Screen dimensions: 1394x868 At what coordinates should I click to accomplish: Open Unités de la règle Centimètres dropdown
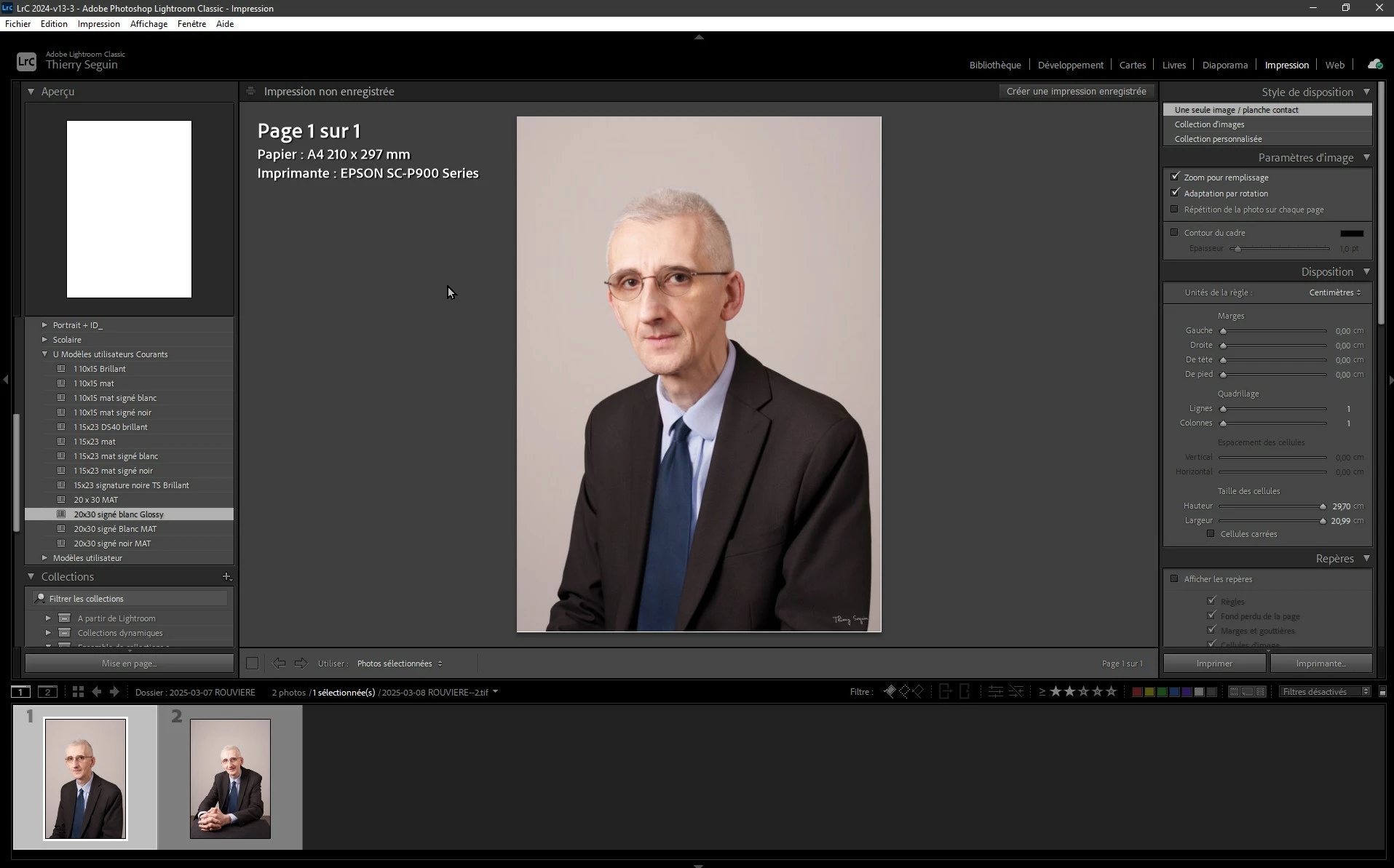[x=1335, y=292]
